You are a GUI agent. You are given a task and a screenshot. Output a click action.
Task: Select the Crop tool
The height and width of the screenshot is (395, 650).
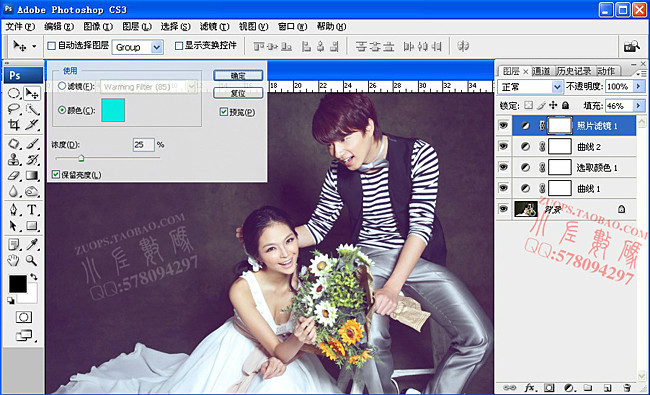[x=14, y=124]
